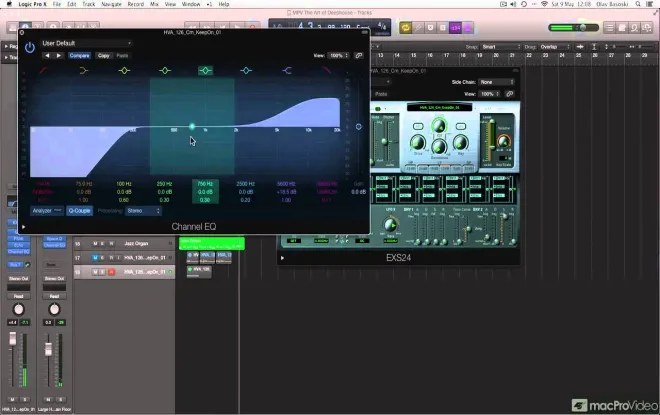Toggle the purple high shelf band icon

[x=287, y=71]
